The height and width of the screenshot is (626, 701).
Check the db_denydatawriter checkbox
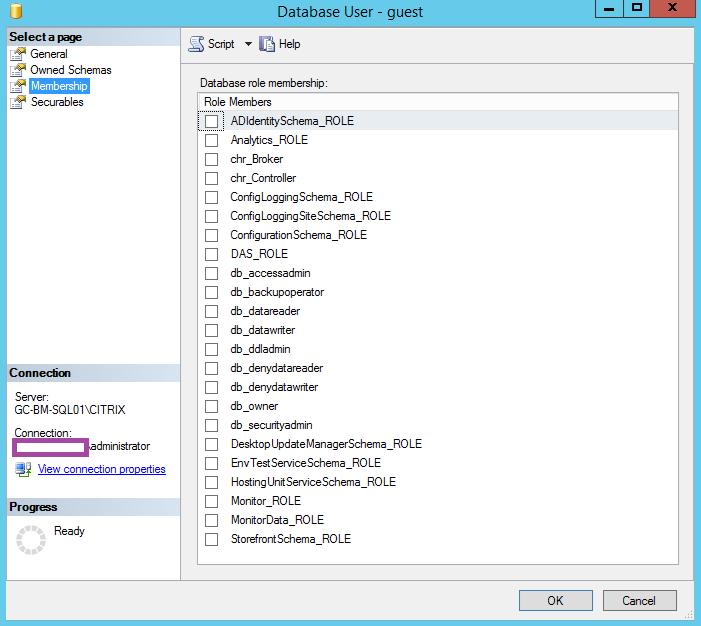pyautogui.click(x=211, y=387)
